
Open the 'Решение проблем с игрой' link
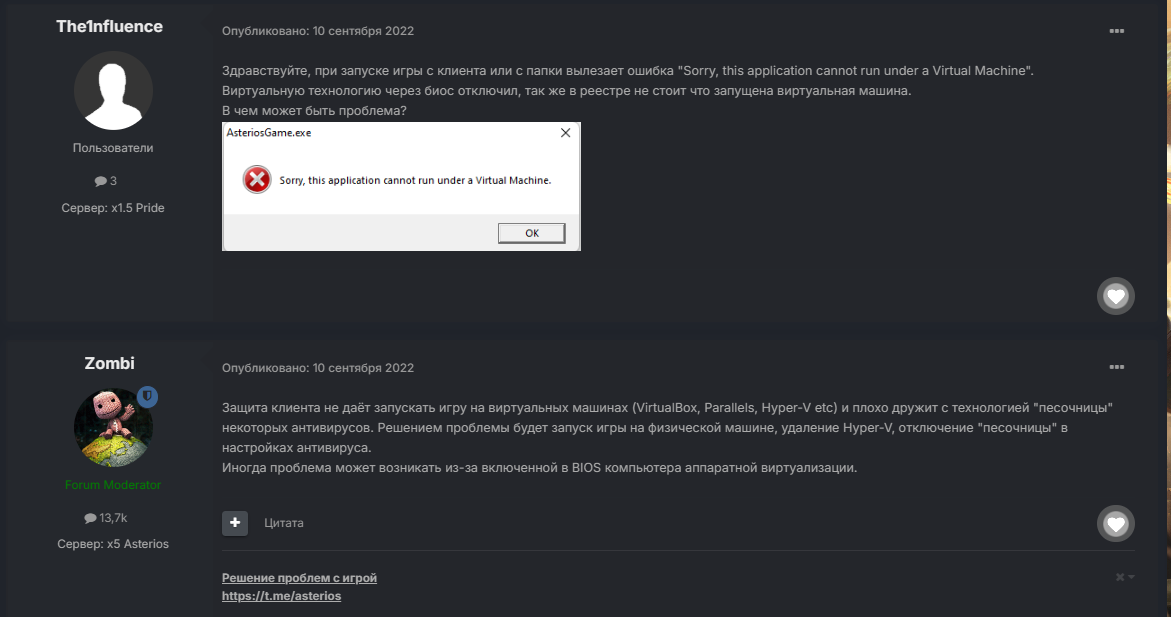coord(299,578)
